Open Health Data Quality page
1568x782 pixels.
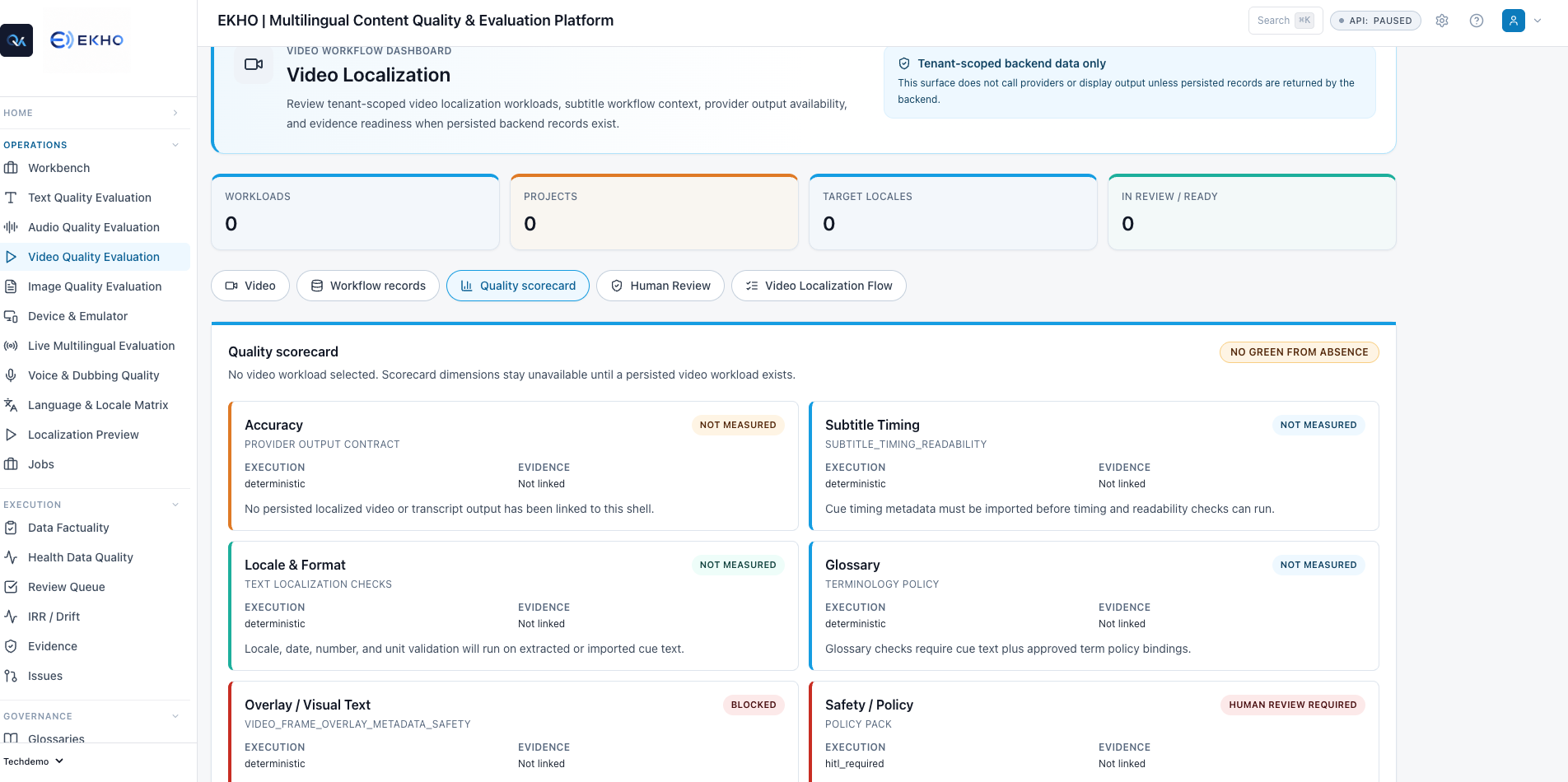point(95,557)
